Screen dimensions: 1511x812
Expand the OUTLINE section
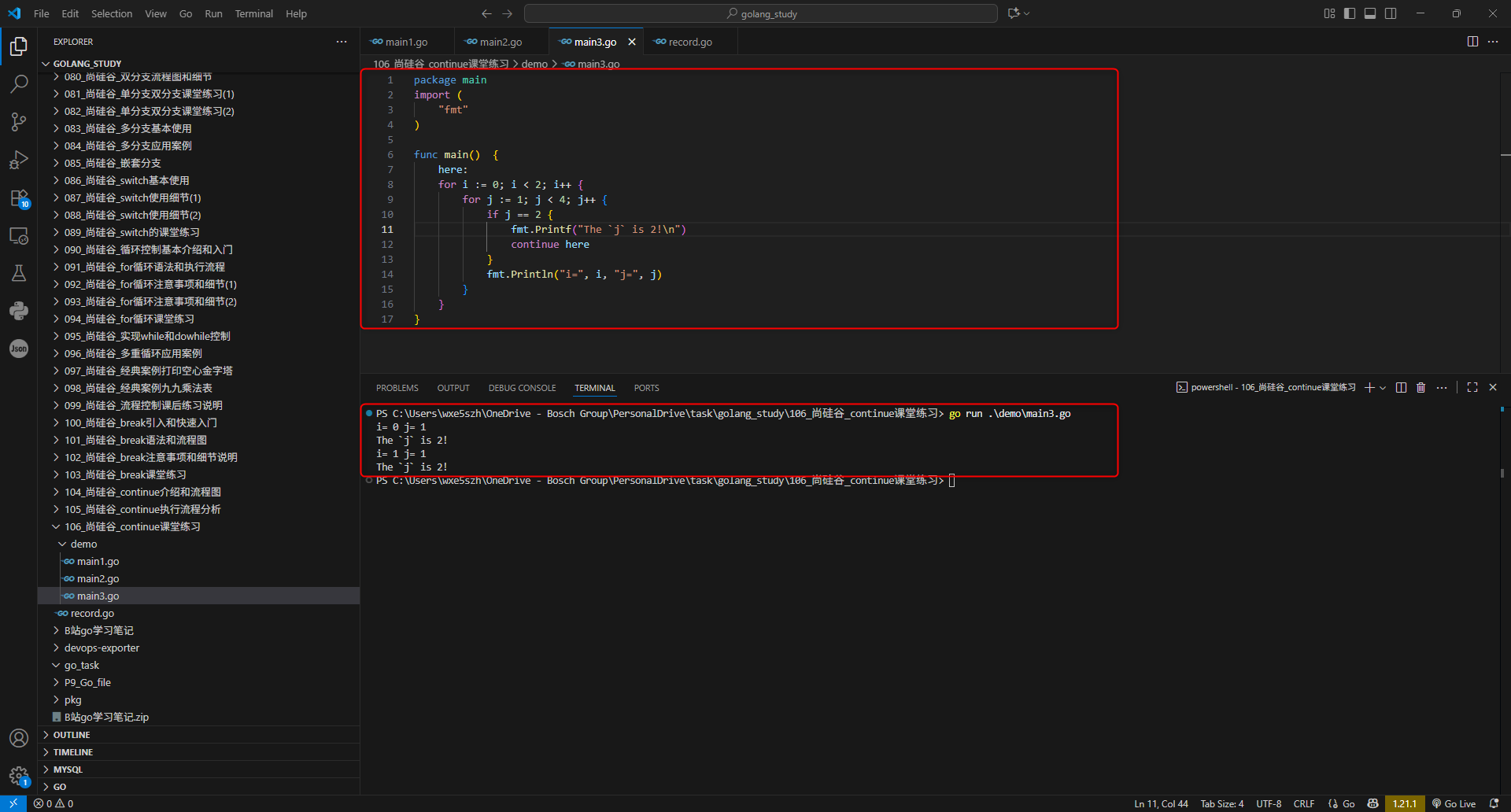198,735
